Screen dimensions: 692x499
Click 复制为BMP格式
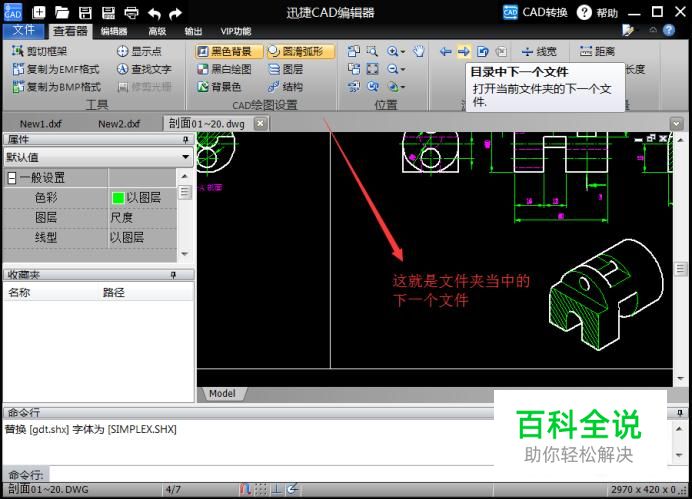(56, 87)
